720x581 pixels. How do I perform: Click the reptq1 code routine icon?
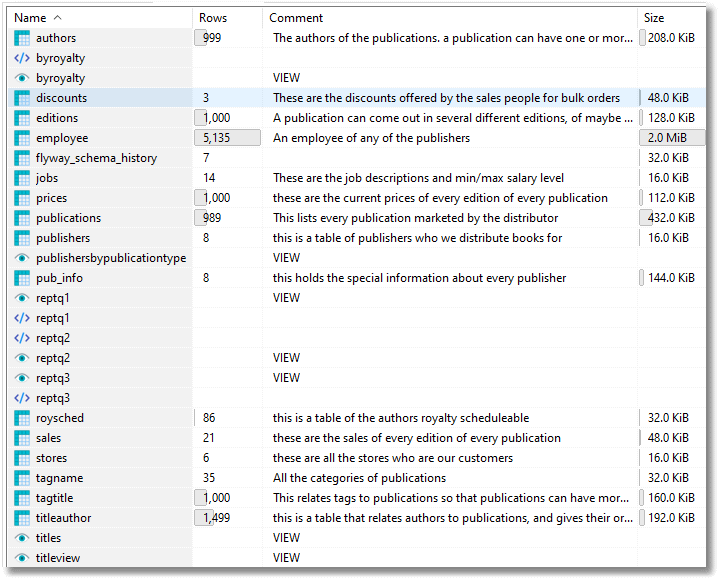click(x=22, y=318)
